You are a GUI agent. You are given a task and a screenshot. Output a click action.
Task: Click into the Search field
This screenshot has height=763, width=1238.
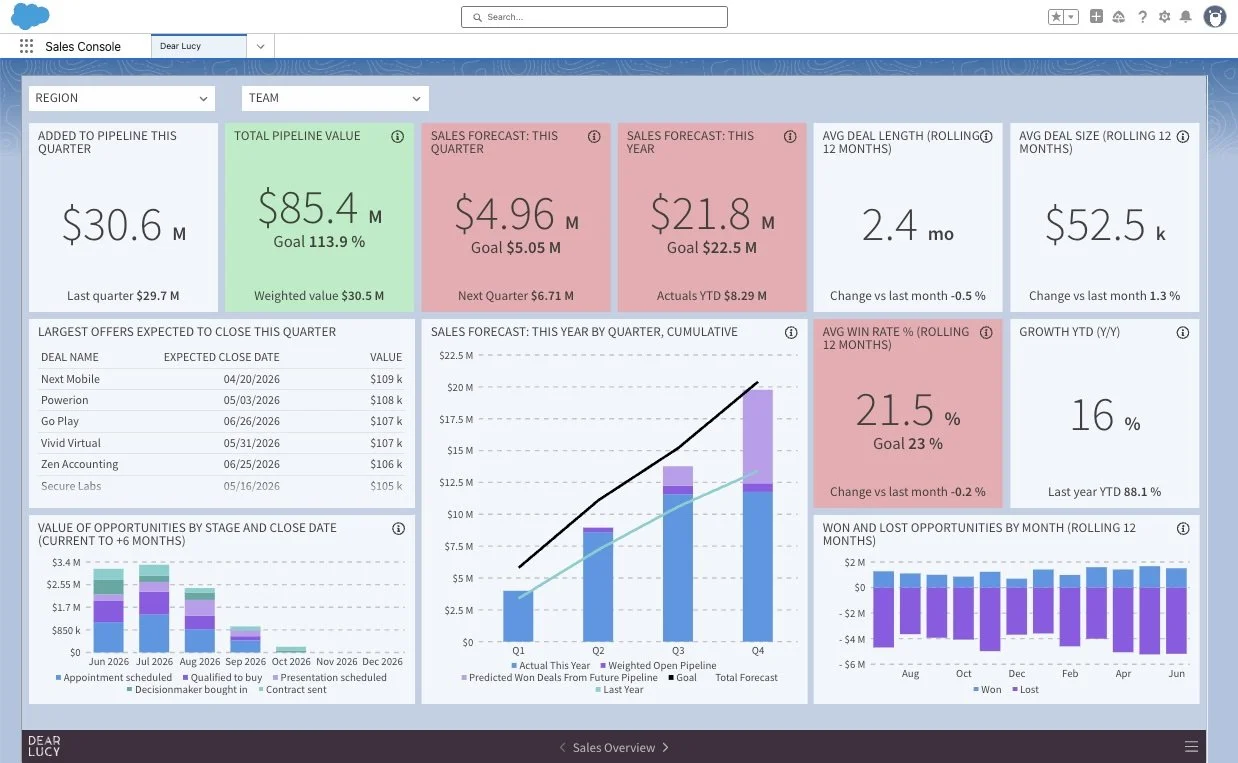click(x=594, y=17)
